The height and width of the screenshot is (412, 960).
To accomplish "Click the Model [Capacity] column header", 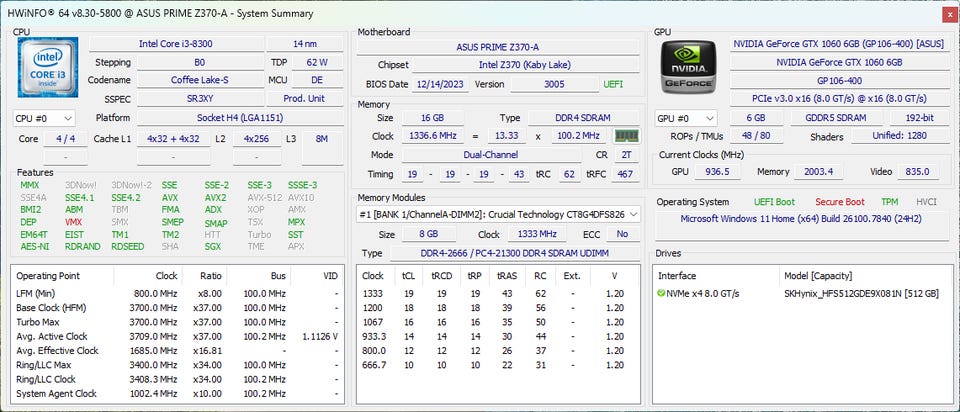I will 816,275.
